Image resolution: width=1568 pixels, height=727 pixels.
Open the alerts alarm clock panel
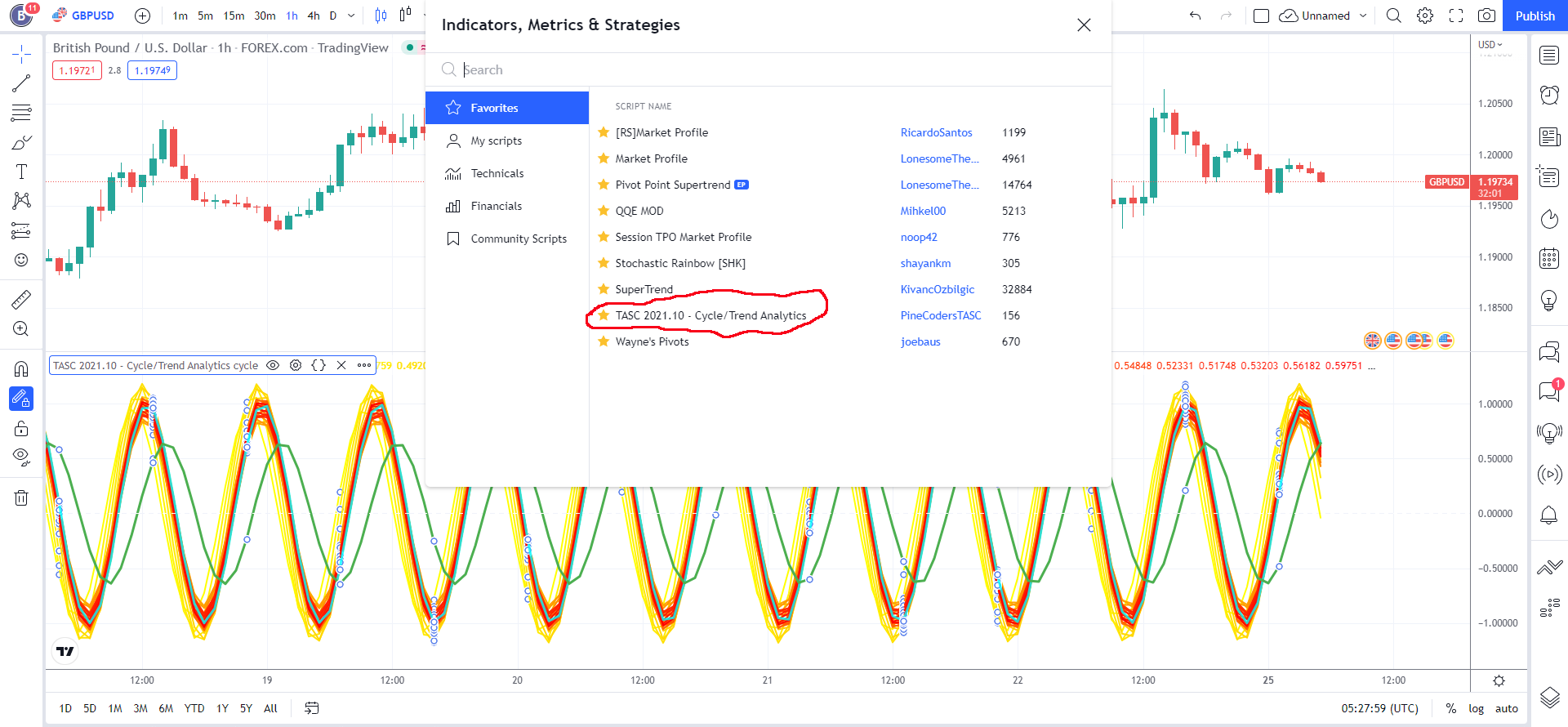click(1549, 95)
